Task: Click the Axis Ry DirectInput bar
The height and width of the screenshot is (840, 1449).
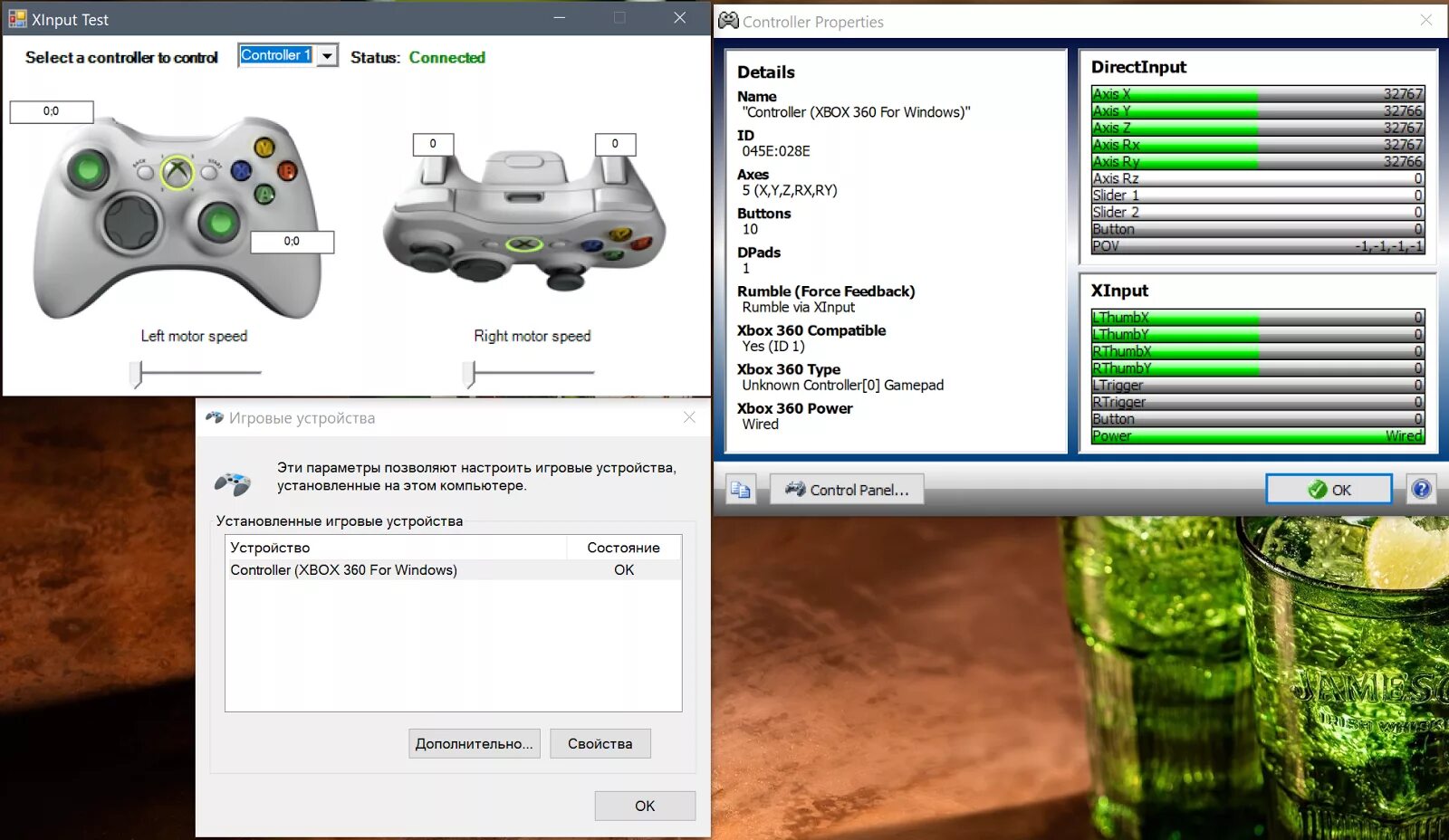Action: tap(1258, 162)
